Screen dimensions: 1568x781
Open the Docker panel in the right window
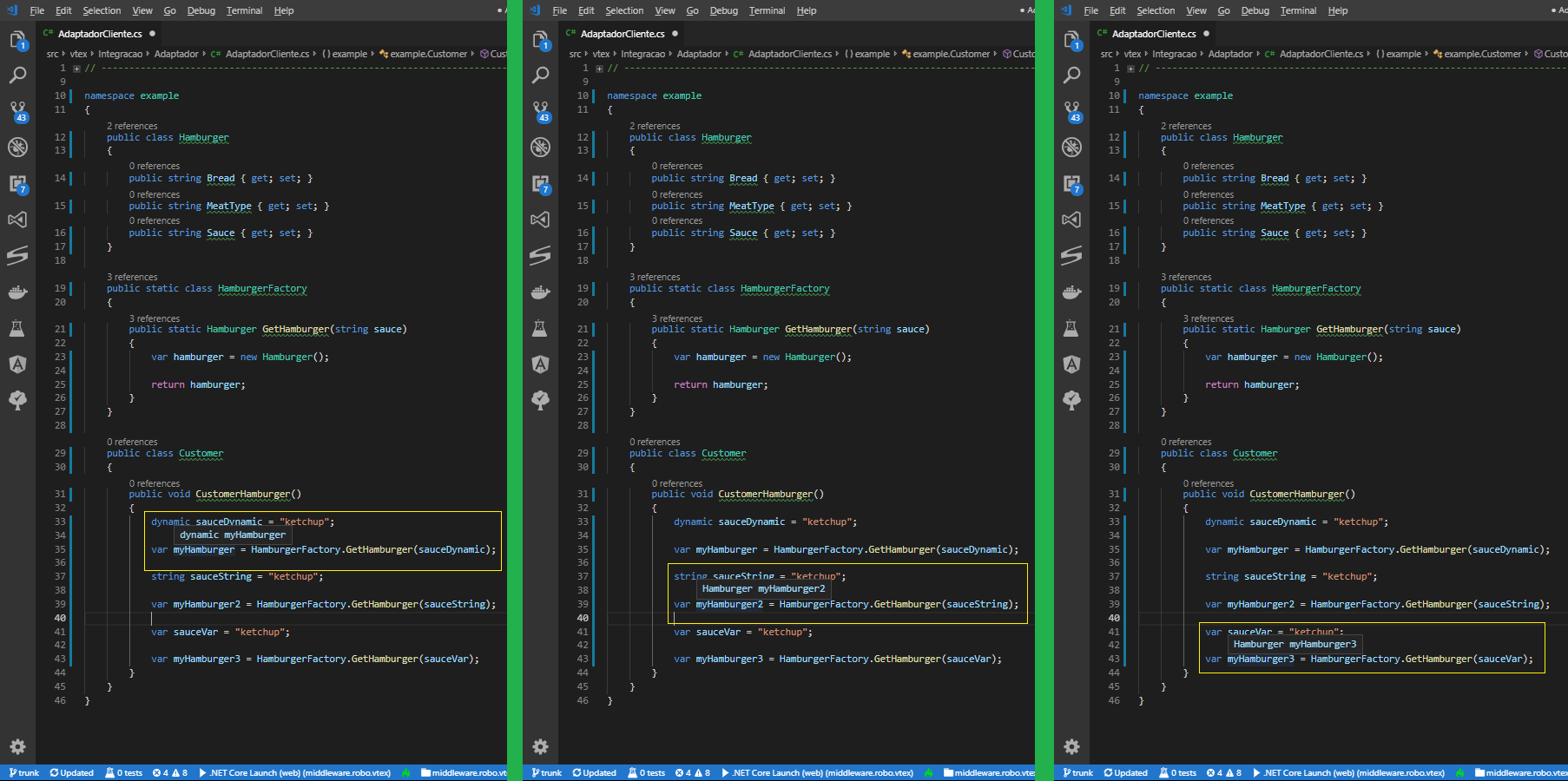pyautogui.click(x=1071, y=292)
